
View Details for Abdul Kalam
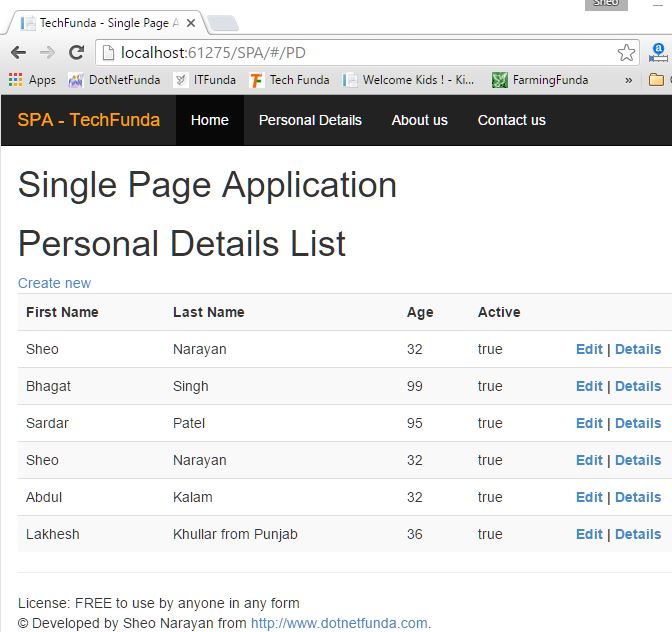(x=638, y=497)
